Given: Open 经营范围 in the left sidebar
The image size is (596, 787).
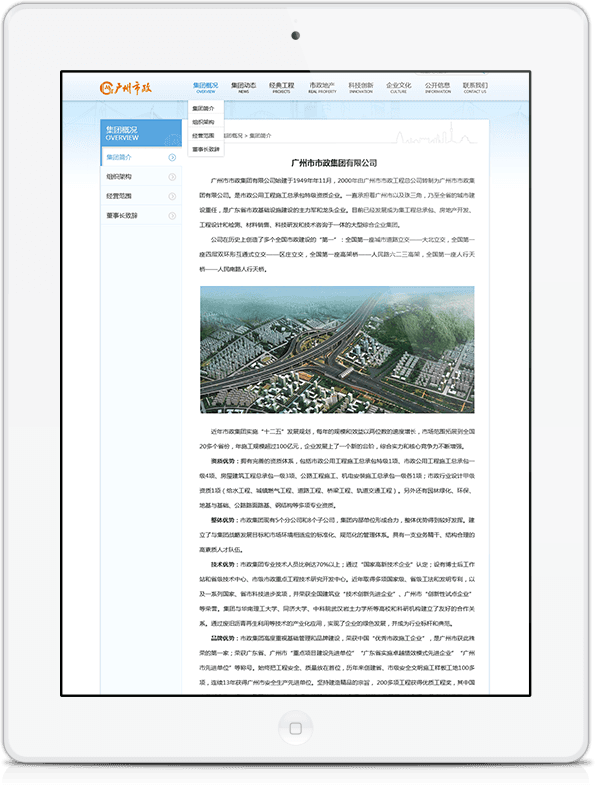Looking at the screenshot, I should click(141, 196).
